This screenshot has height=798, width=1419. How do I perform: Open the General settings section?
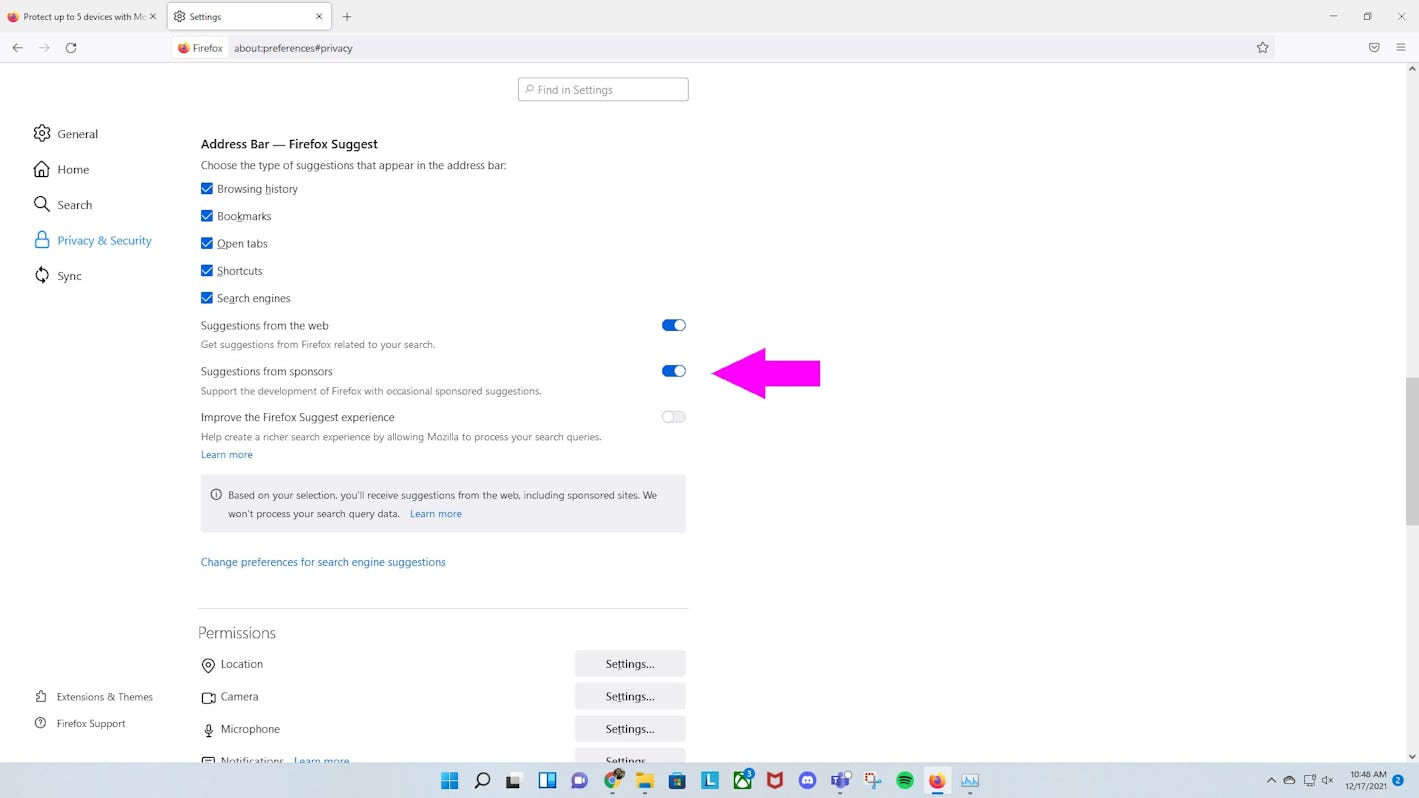[x=77, y=133]
